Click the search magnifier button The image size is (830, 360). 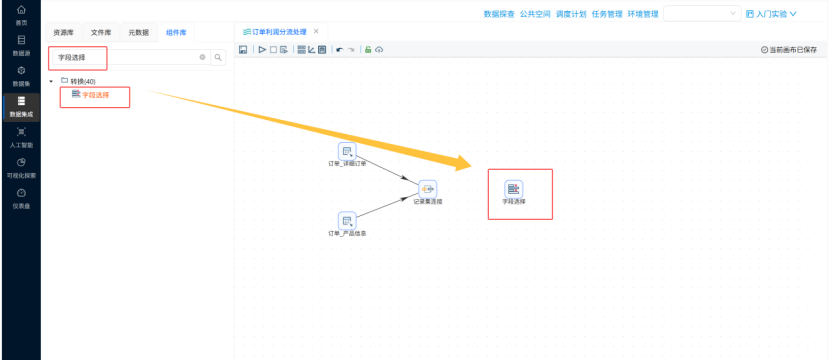coord(218,57)
